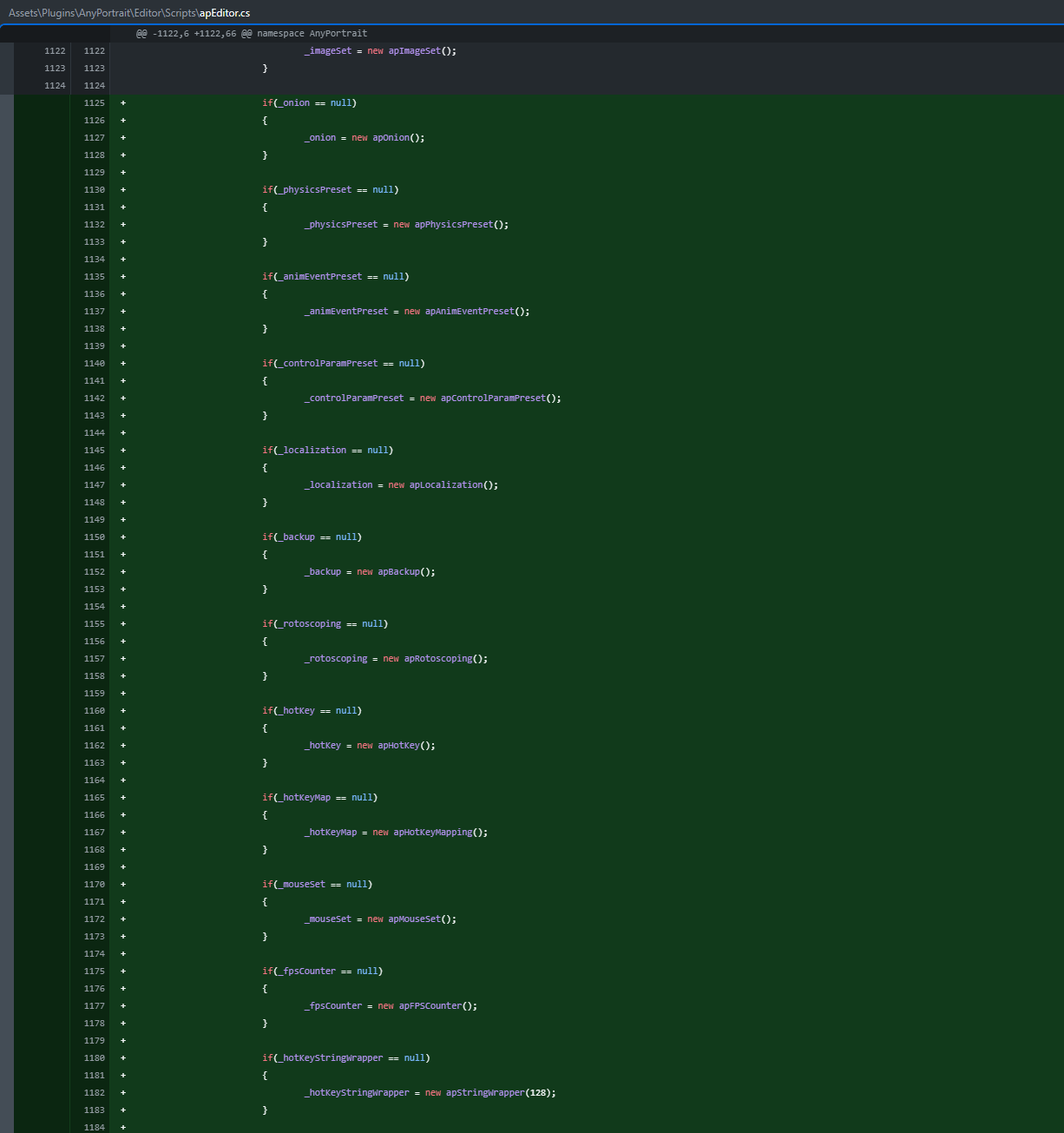Click the _imageSet = new apImageSet() line
The width and height of the screenshot is (1064, 1133).
click(x=380, y=50)
